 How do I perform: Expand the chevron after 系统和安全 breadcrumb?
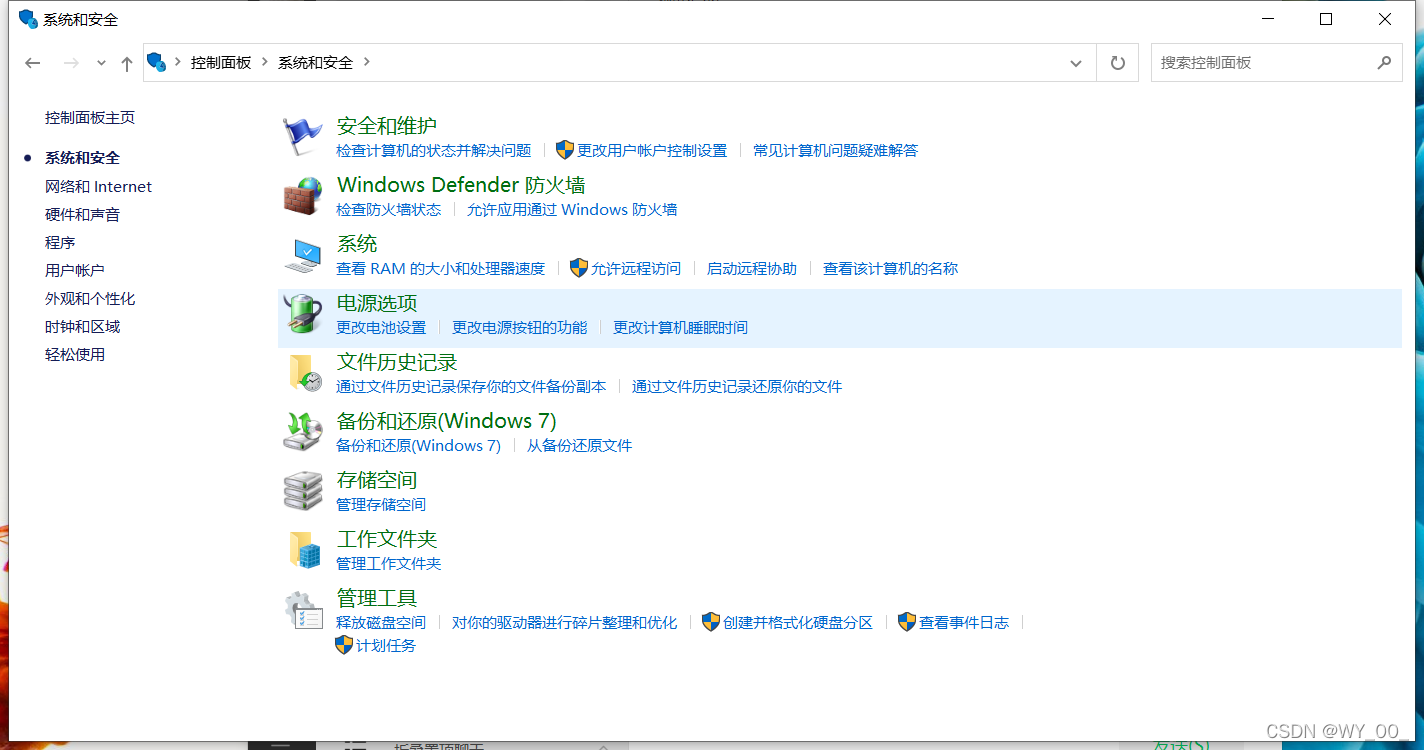367,62
